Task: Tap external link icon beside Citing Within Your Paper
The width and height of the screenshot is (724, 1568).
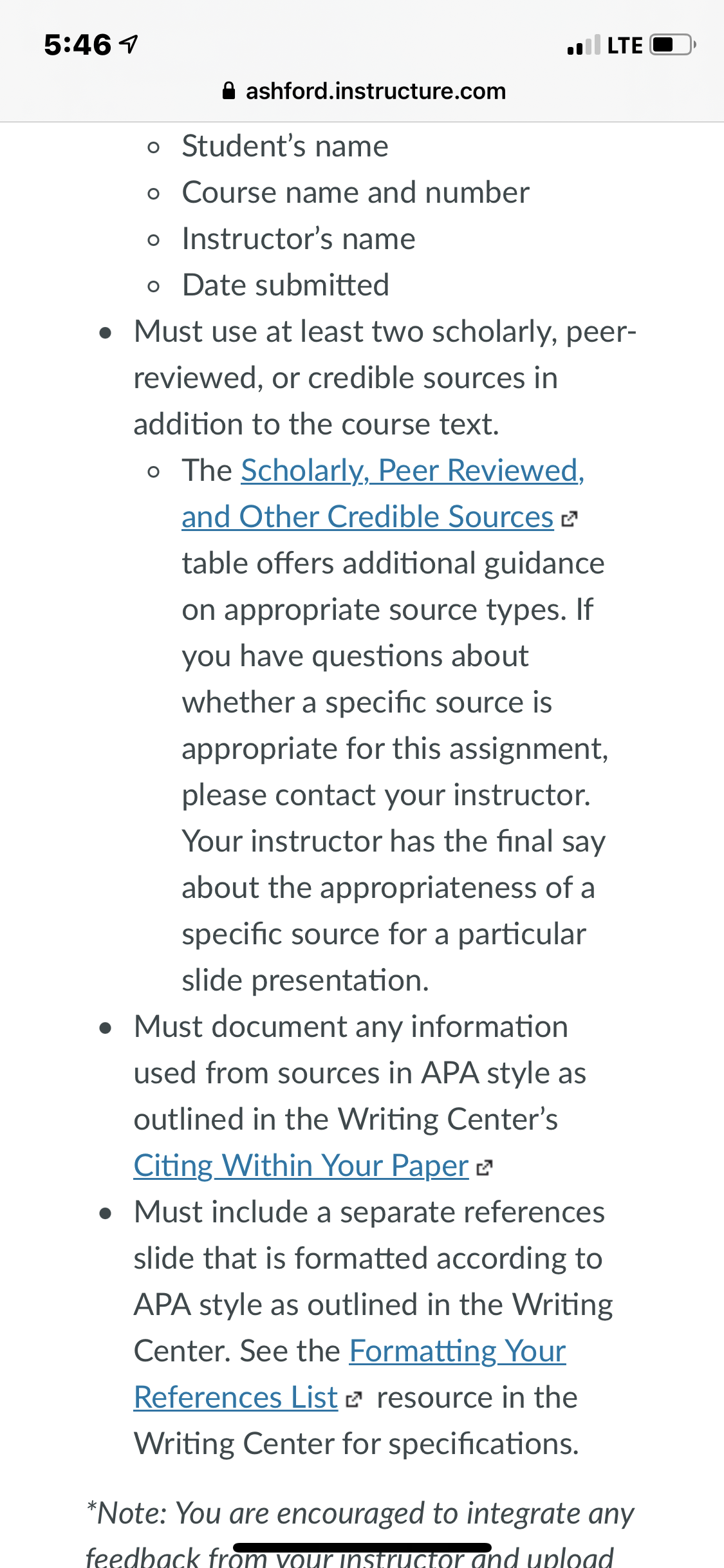Action: click(485, 1168)
